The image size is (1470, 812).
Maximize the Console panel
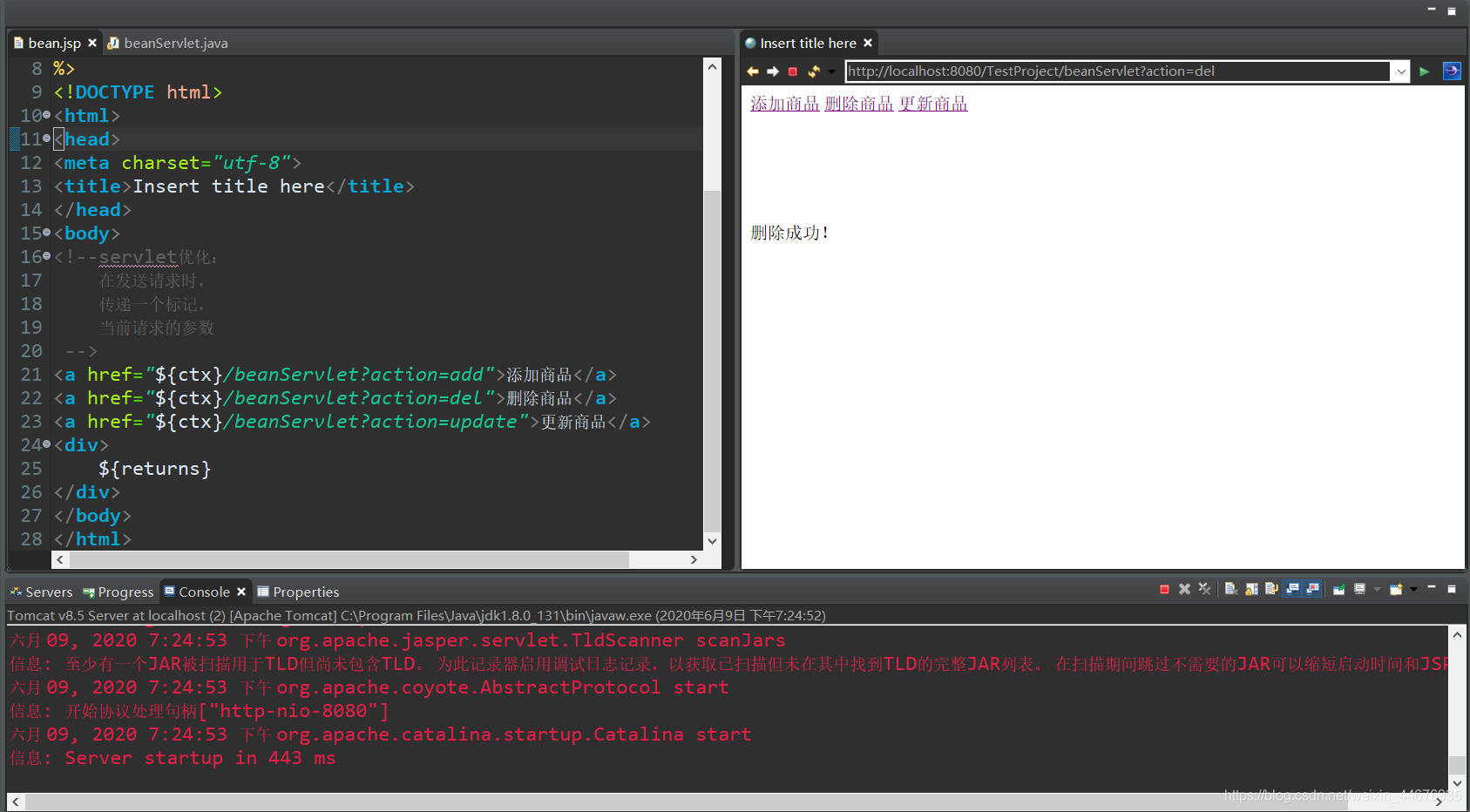(1452, 589)
